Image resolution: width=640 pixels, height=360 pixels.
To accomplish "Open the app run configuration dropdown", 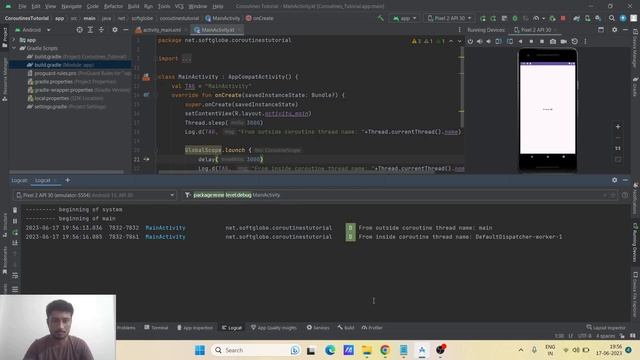I will pyautogui.click(x=404, y=18).
